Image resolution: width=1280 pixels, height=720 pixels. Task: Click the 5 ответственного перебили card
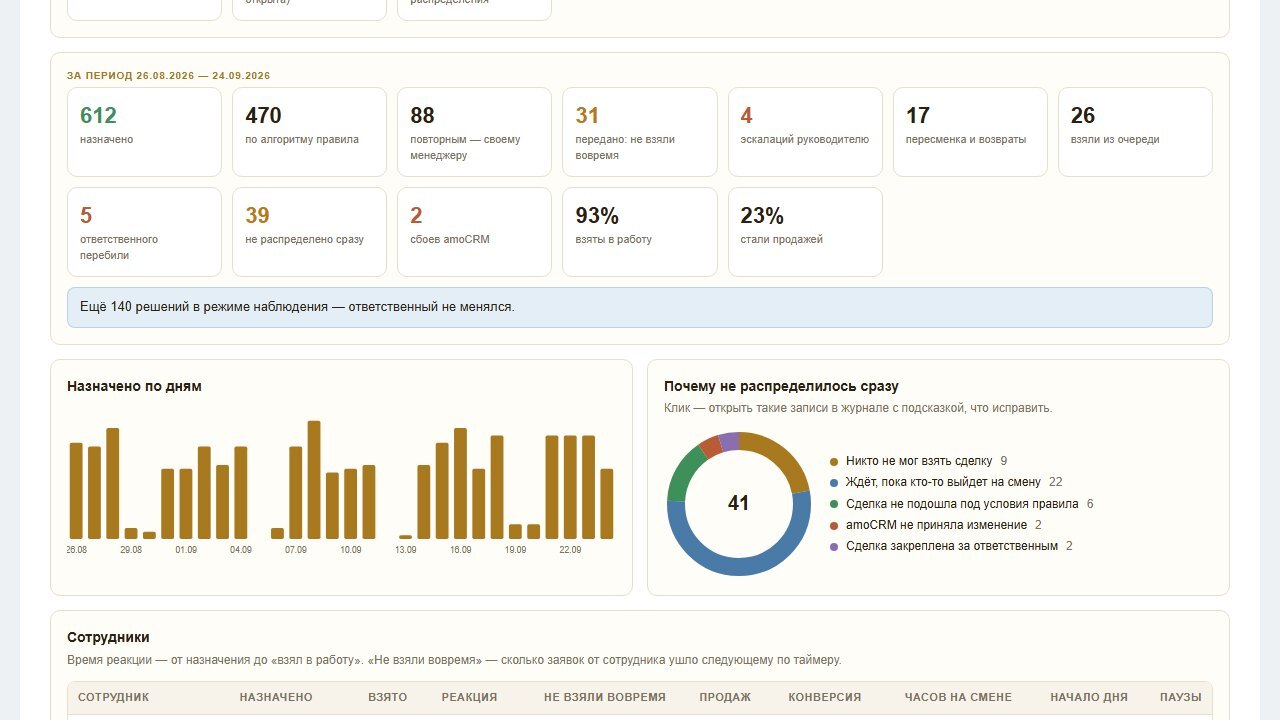[144, 232]
